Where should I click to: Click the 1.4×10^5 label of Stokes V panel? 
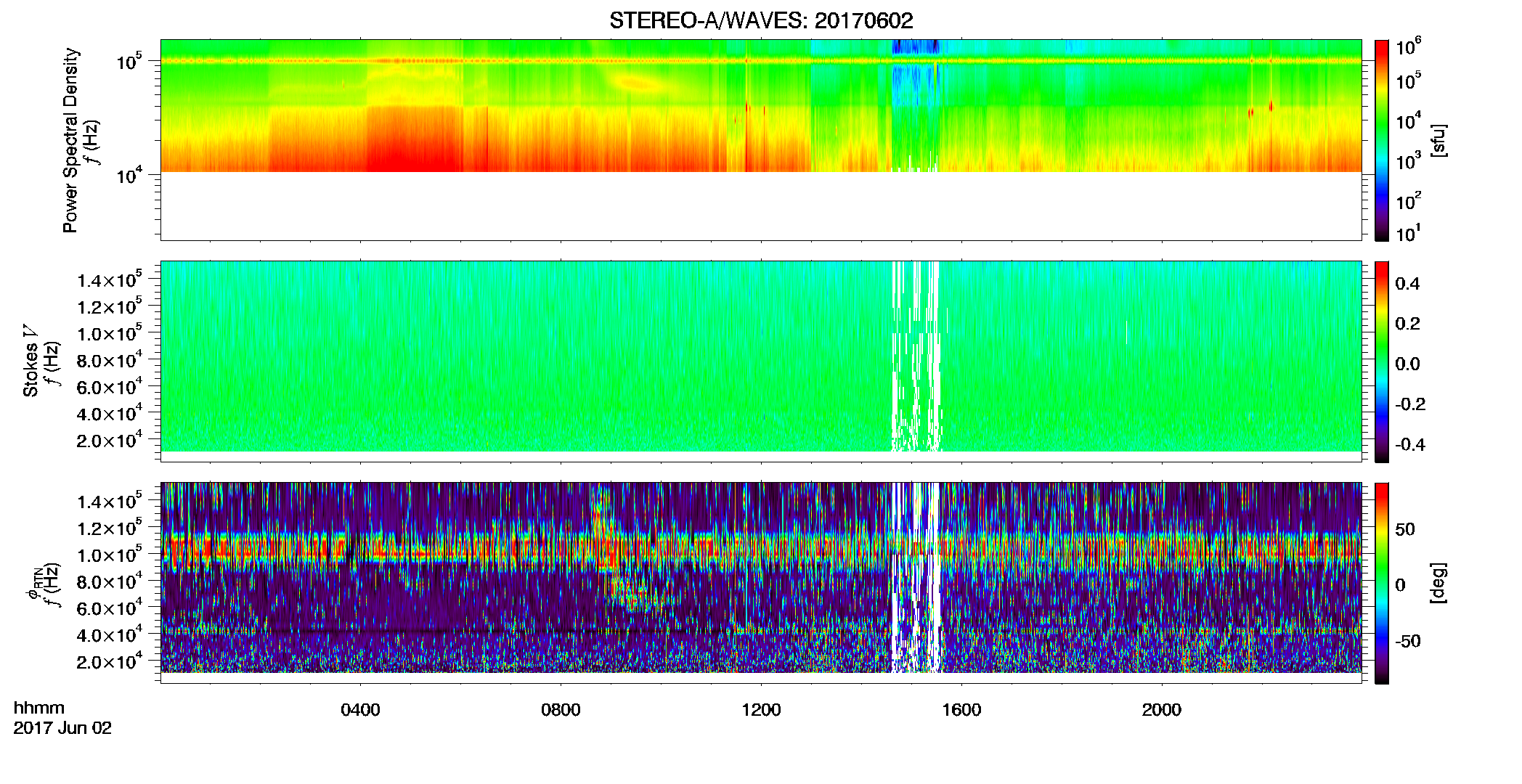(x=110, y=279)
